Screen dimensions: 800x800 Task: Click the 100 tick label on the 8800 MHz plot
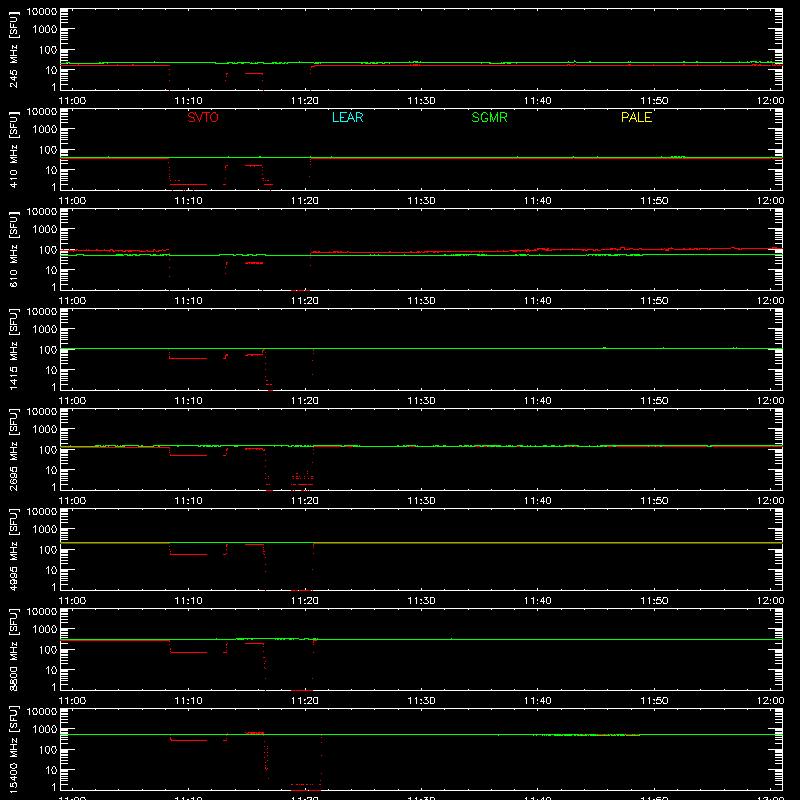tap(48, 650)
